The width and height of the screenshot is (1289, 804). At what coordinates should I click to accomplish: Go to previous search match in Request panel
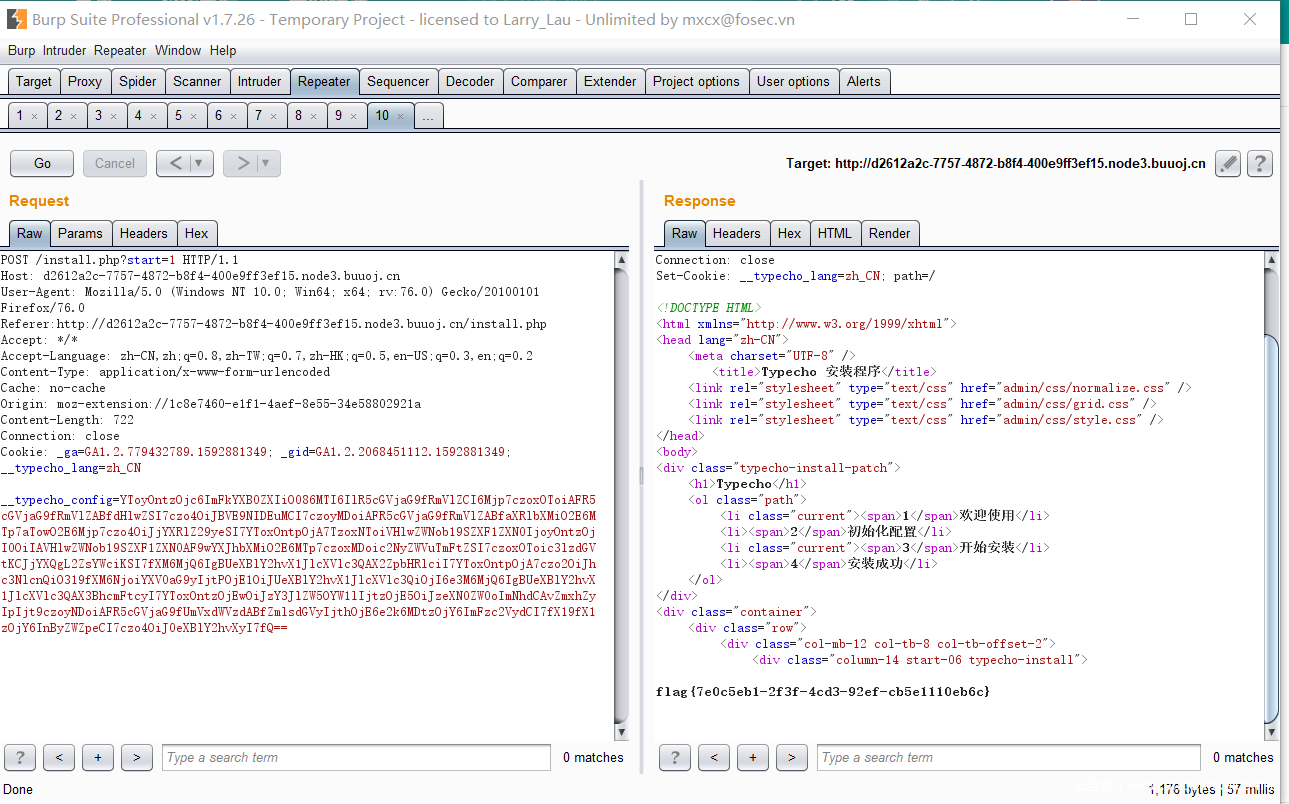coord(58,757)
